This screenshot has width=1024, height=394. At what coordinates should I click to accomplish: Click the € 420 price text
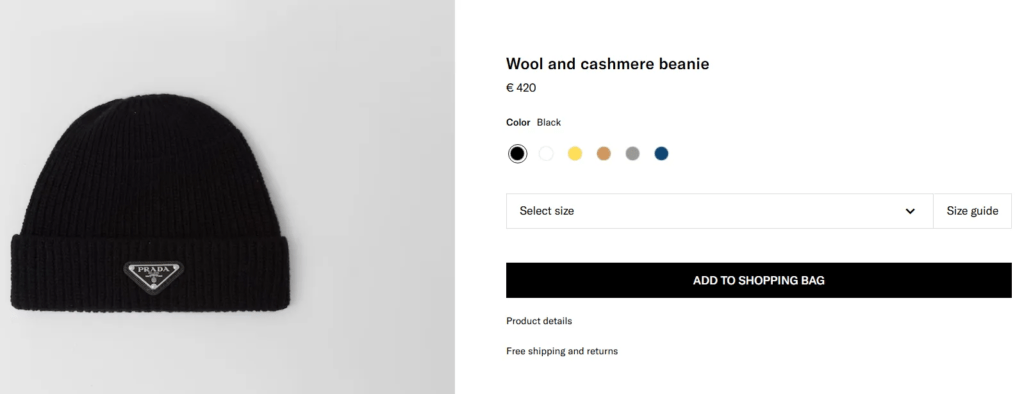click(x=521, y=88)
